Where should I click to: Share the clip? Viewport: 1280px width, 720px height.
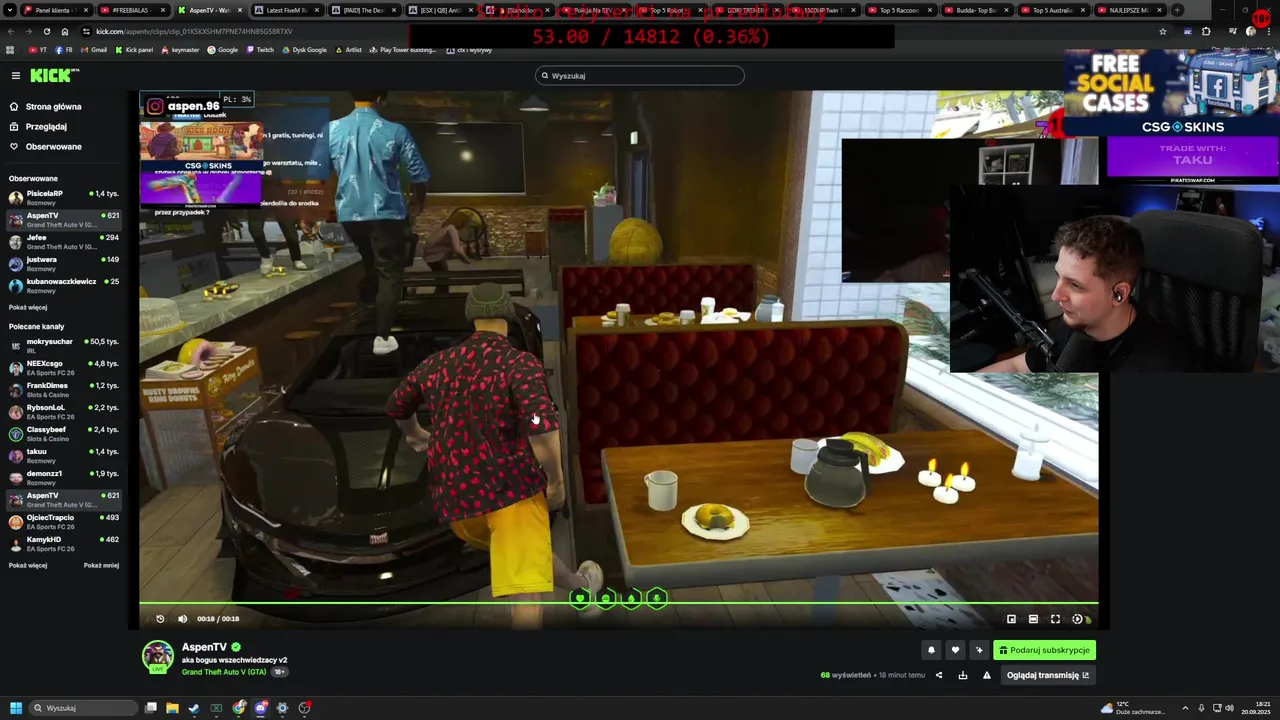coord(938,675)
